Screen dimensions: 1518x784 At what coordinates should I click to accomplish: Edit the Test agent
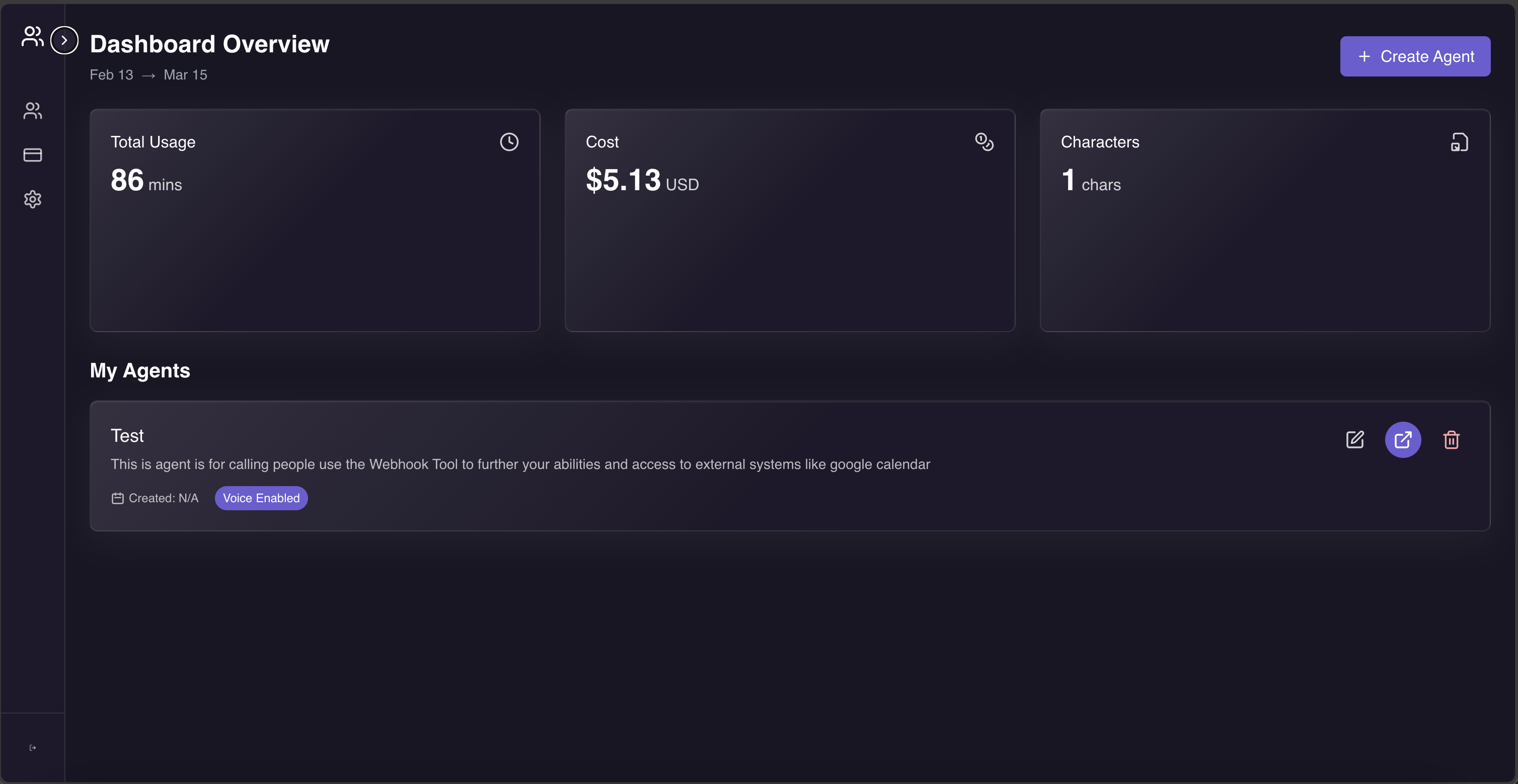click(x=1355, y=439)
